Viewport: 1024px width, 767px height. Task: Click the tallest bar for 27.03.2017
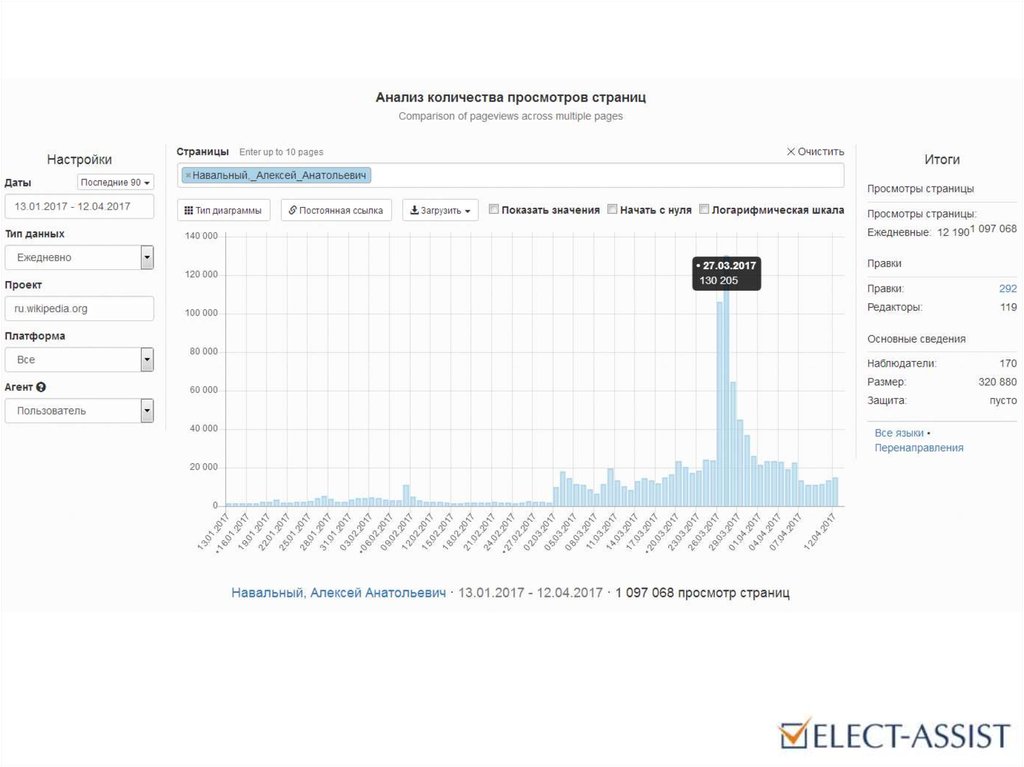pos(727,400)
